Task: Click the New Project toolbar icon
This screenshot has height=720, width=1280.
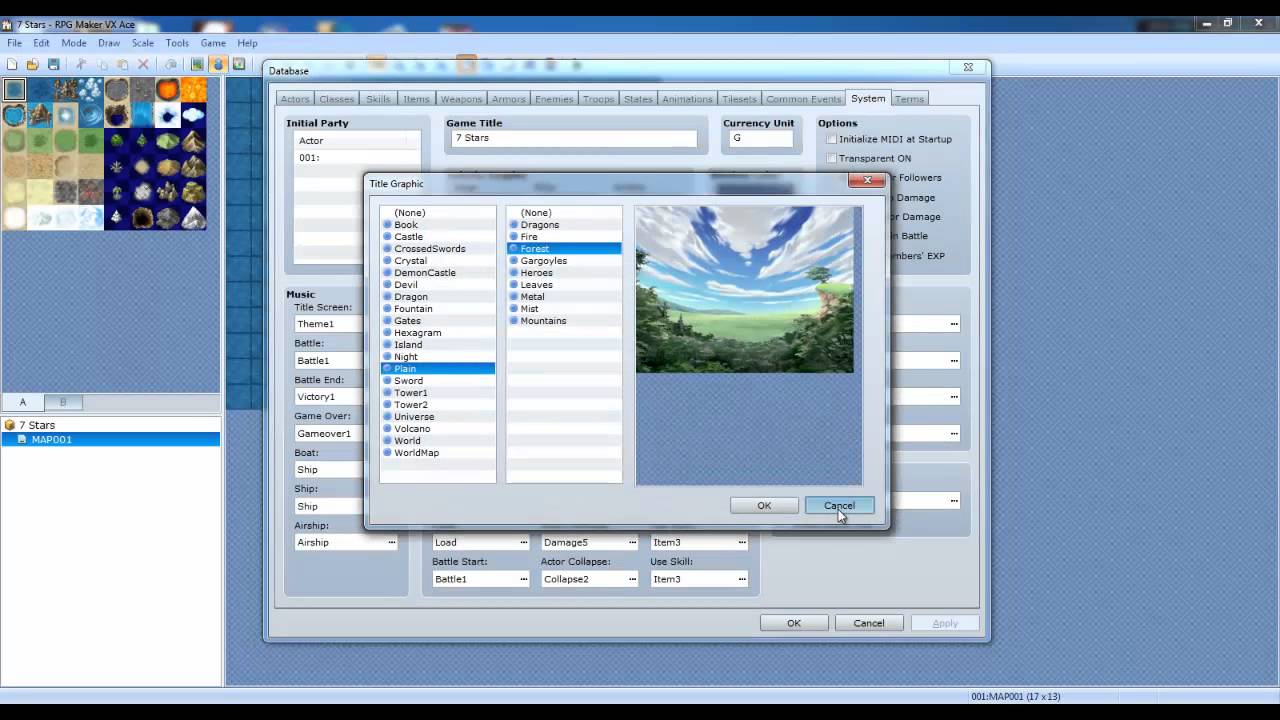Action: click(12, 64)
